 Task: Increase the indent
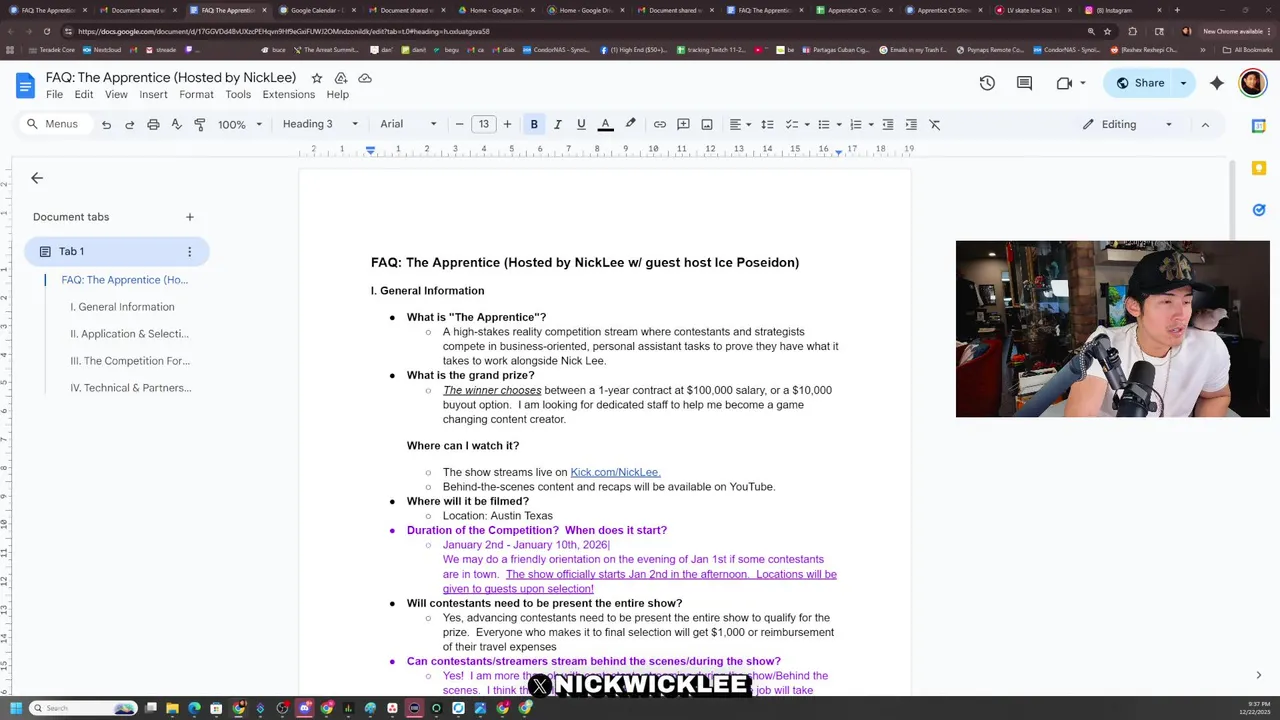(x=911, y=124)
